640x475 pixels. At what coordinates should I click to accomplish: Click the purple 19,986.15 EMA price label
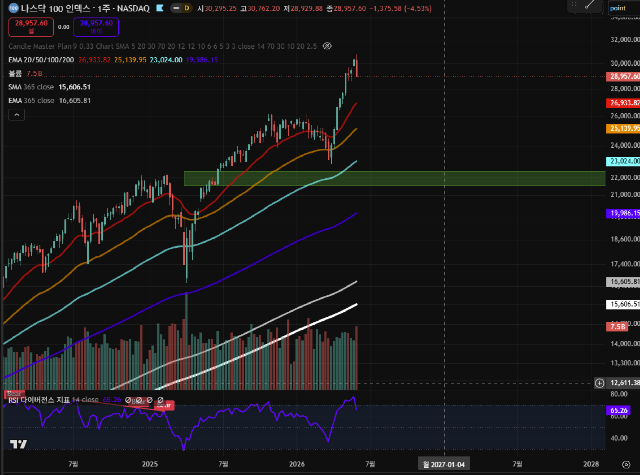[x=623, y=213]
